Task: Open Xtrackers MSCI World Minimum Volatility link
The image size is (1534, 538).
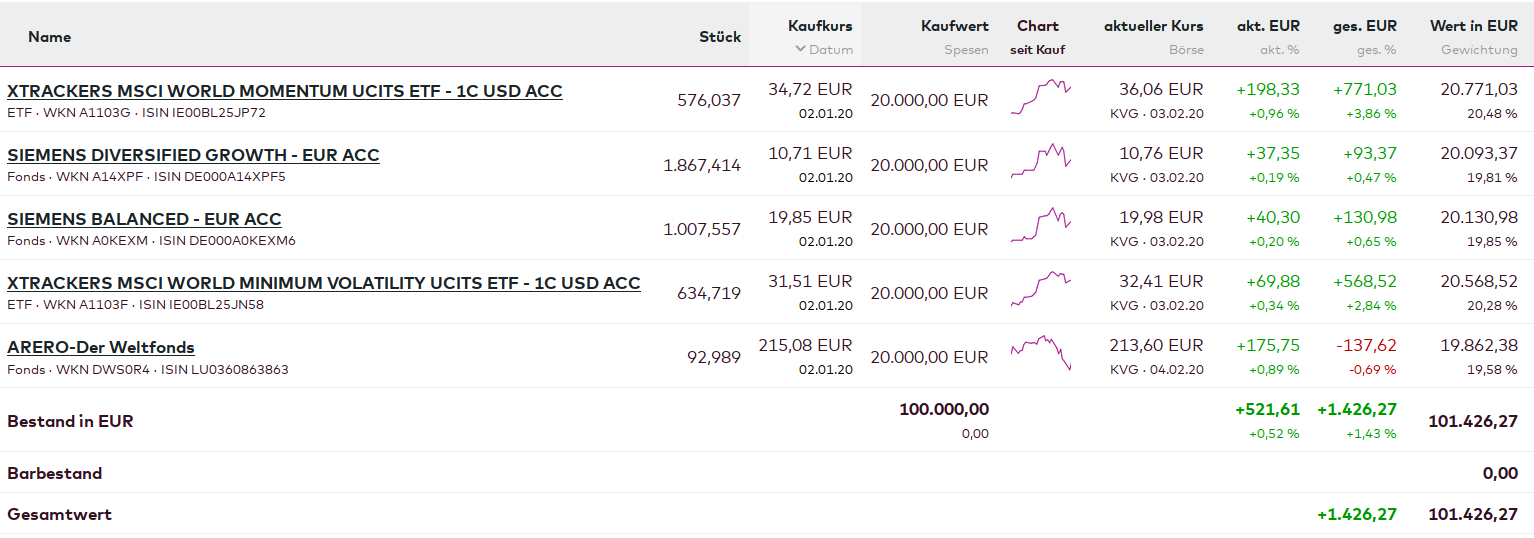Action: pos(323,283)
